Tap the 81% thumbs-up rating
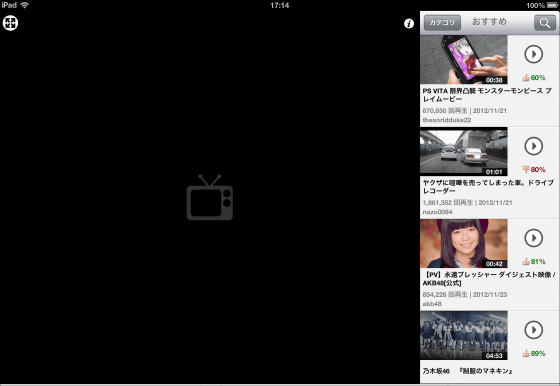Image resolution: width=560 pixels, height=386 pixels. tap(534, 261)
